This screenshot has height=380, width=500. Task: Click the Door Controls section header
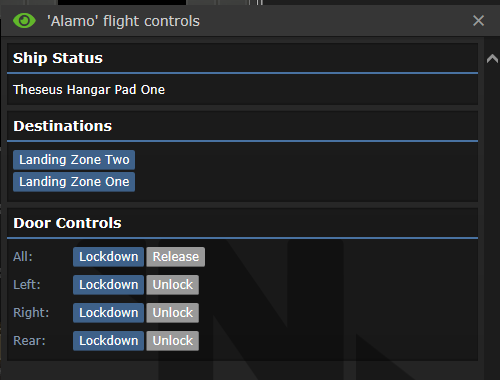click(67, 223)
